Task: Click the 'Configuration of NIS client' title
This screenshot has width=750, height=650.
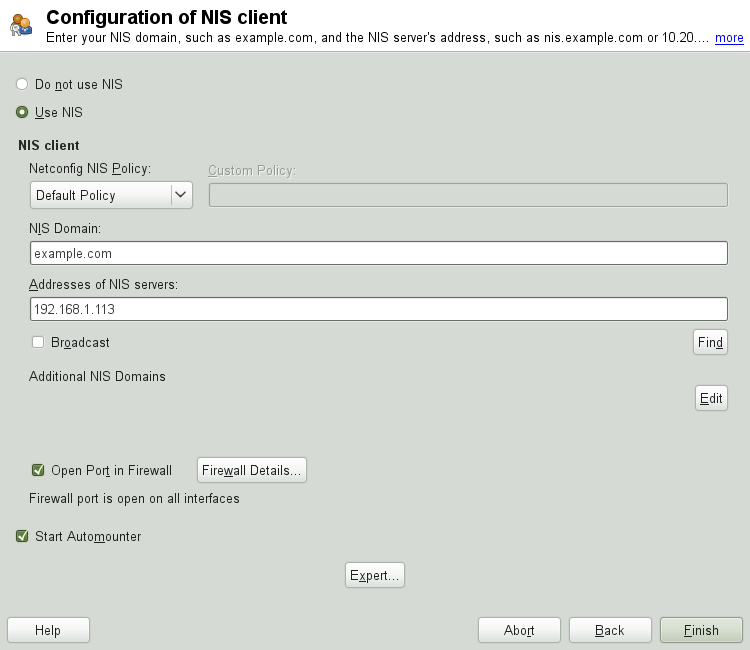Action: tap(166, 17)
